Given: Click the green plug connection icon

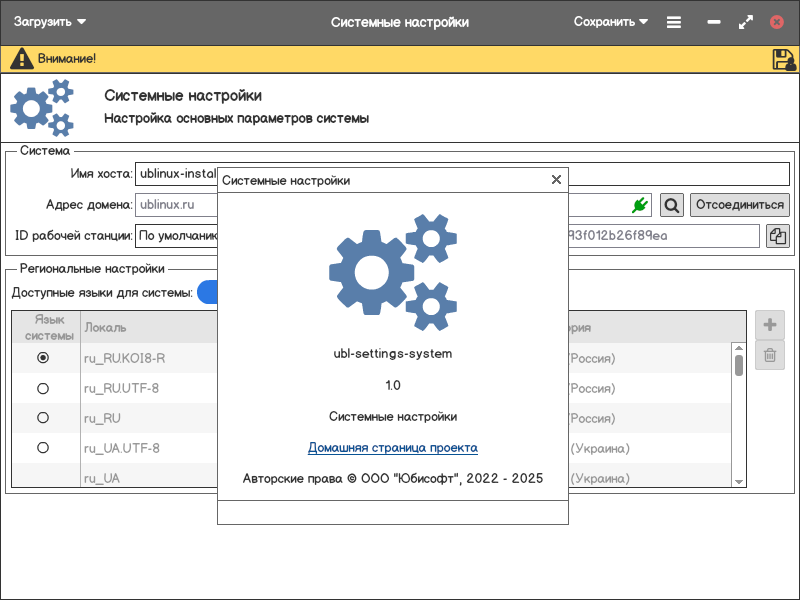Looking at the screenshot, I should coord(640,205).
